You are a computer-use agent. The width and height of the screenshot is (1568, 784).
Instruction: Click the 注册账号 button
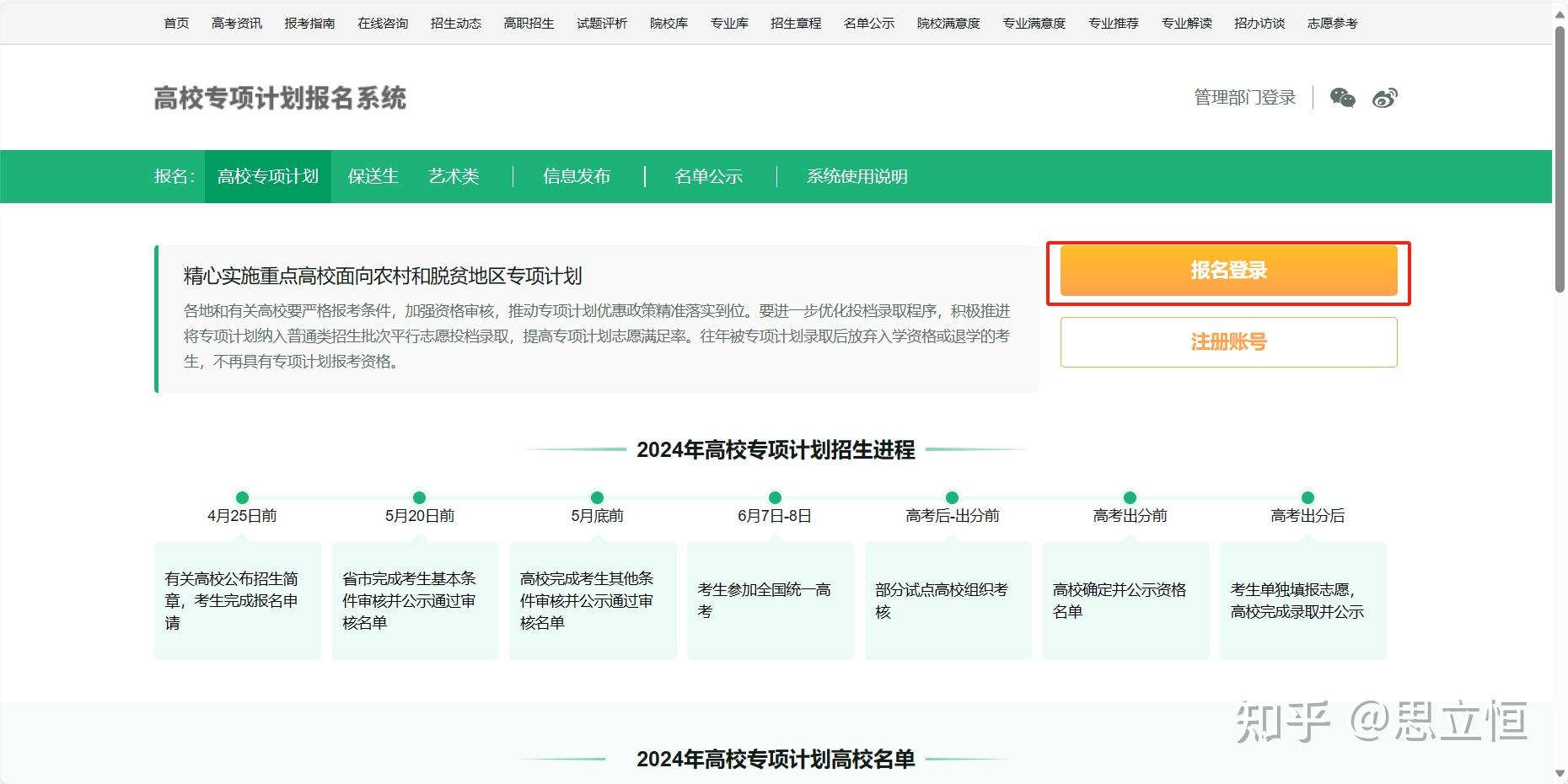[x=1228, y=342]
